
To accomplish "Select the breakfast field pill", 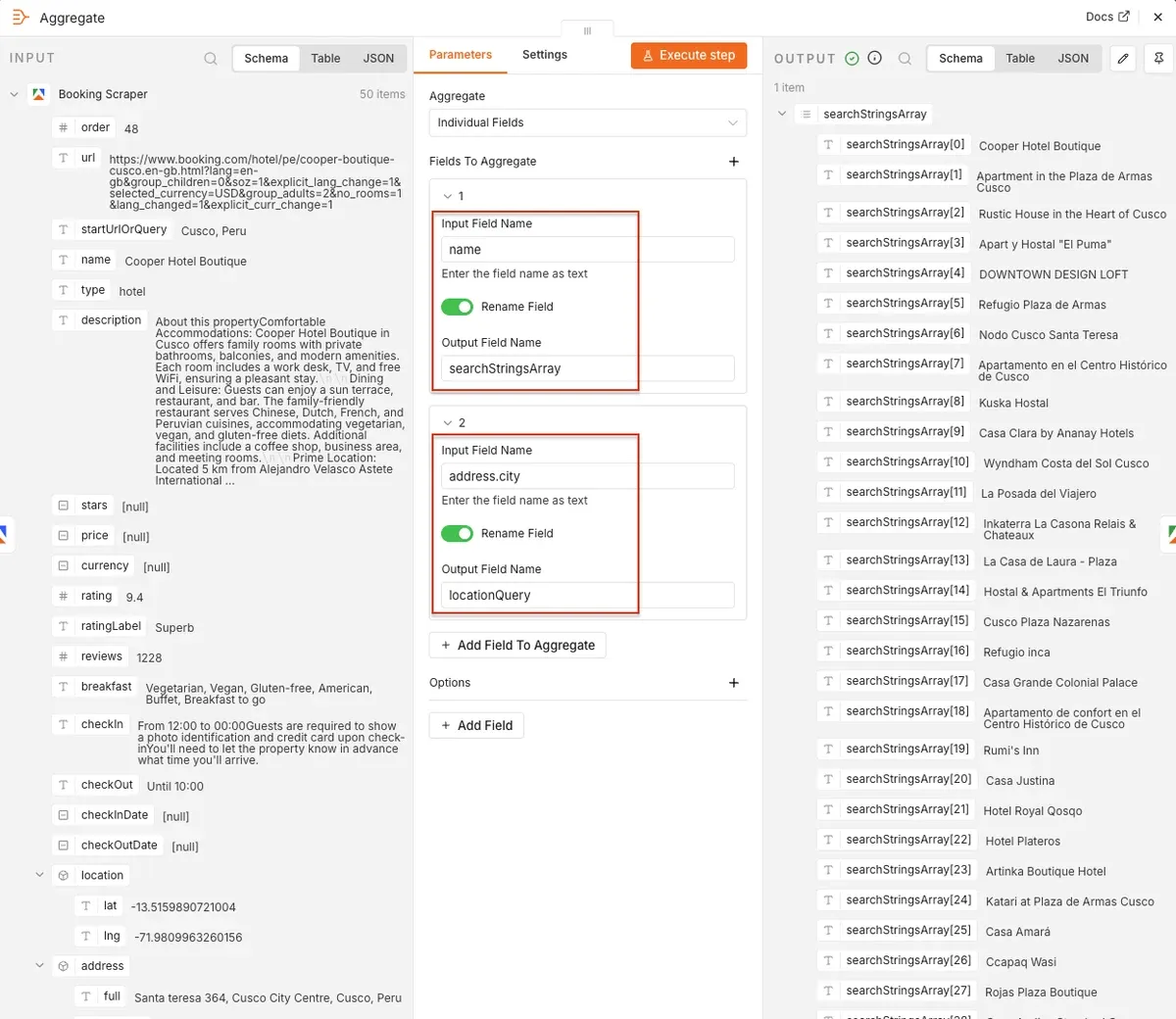I will [x=95, y=687].
